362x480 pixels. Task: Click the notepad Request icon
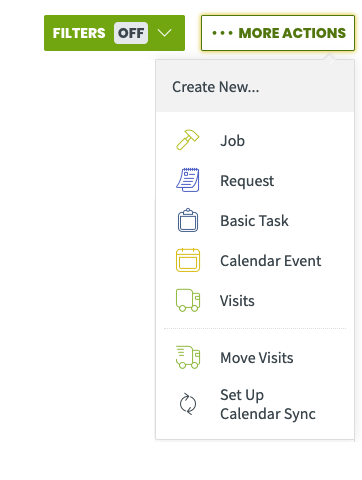(188, 180)
